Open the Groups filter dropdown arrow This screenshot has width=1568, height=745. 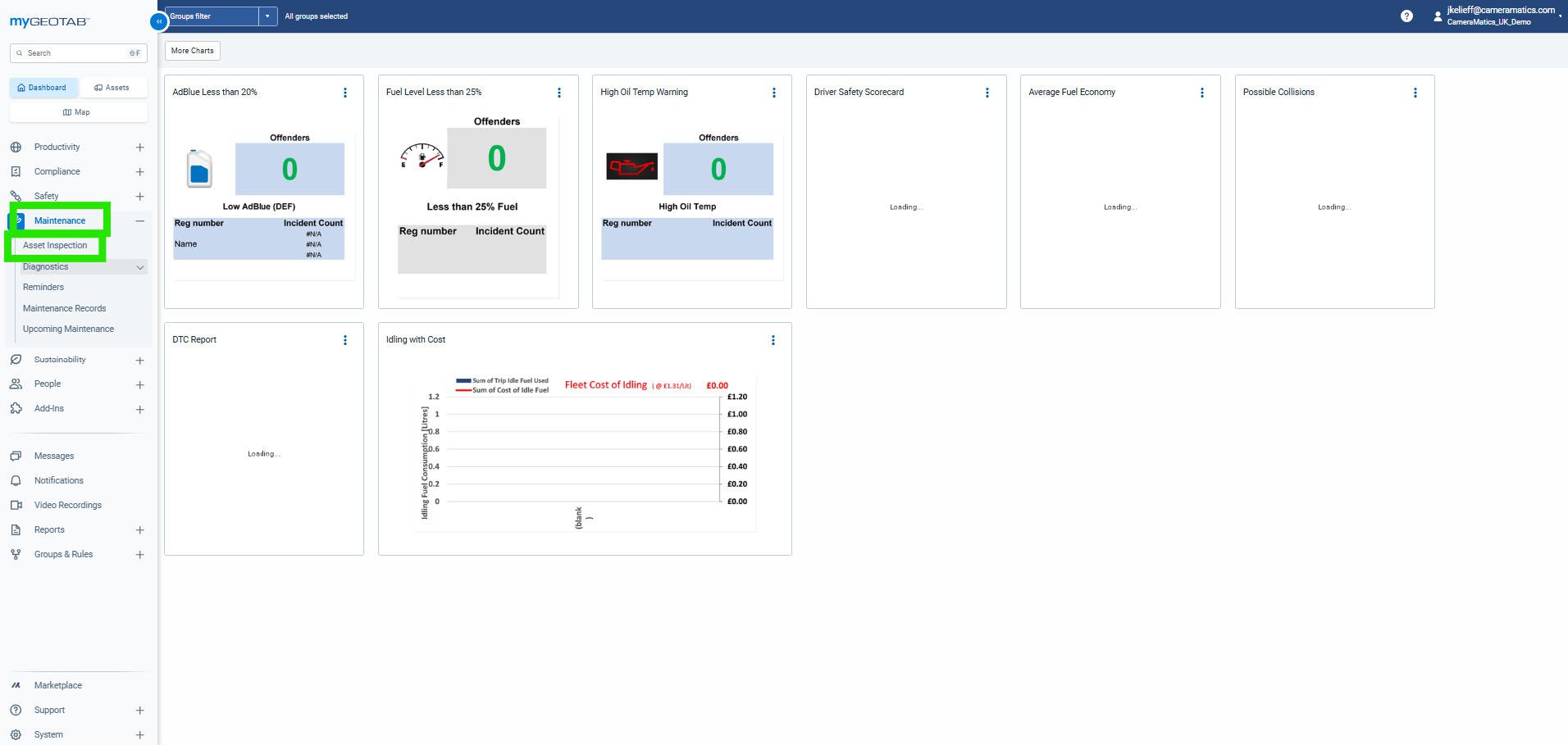267,16
